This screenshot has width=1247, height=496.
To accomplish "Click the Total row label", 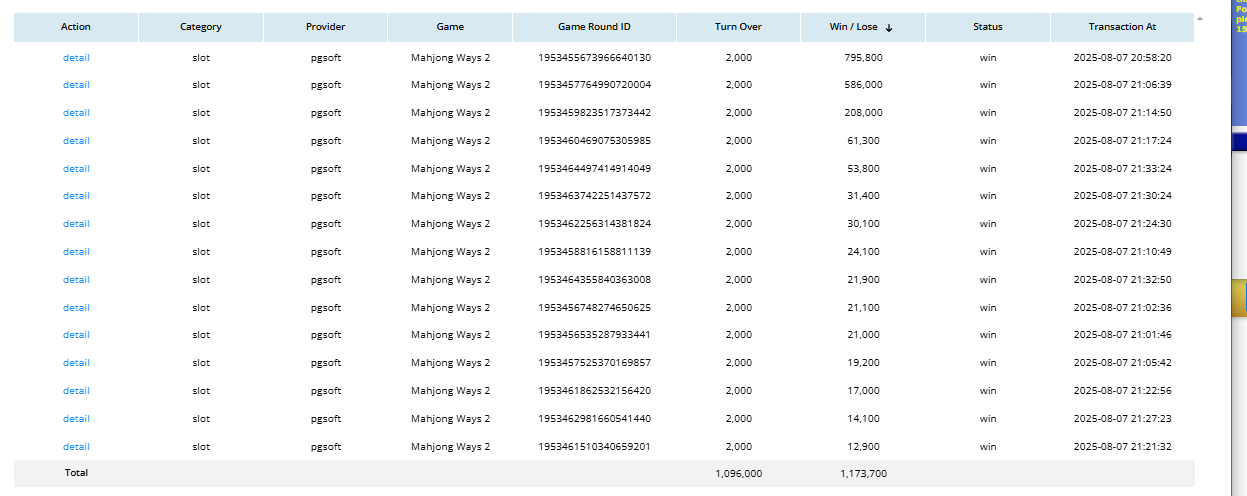I will tap(76, 473).
